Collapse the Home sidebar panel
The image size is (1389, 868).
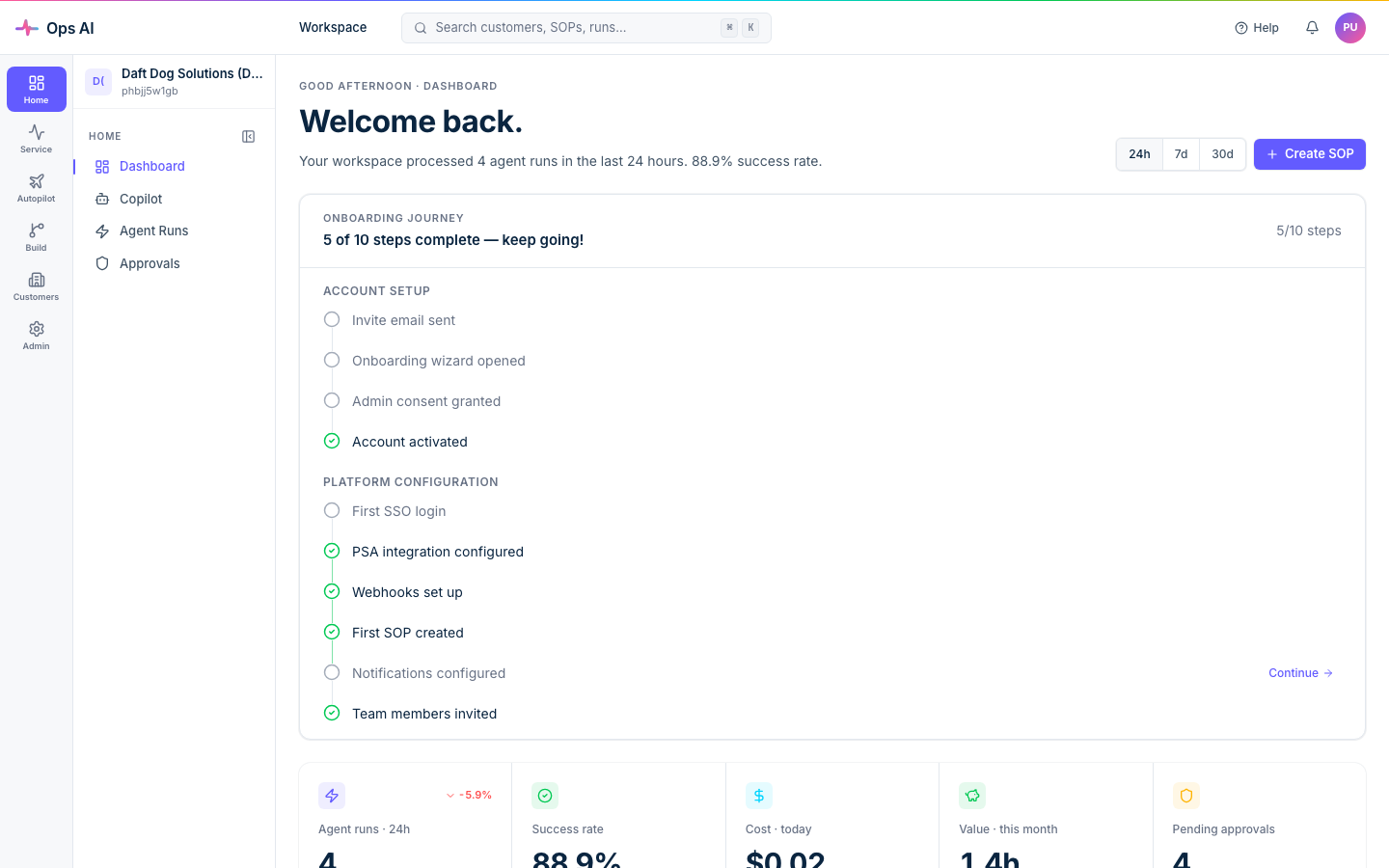248,137
